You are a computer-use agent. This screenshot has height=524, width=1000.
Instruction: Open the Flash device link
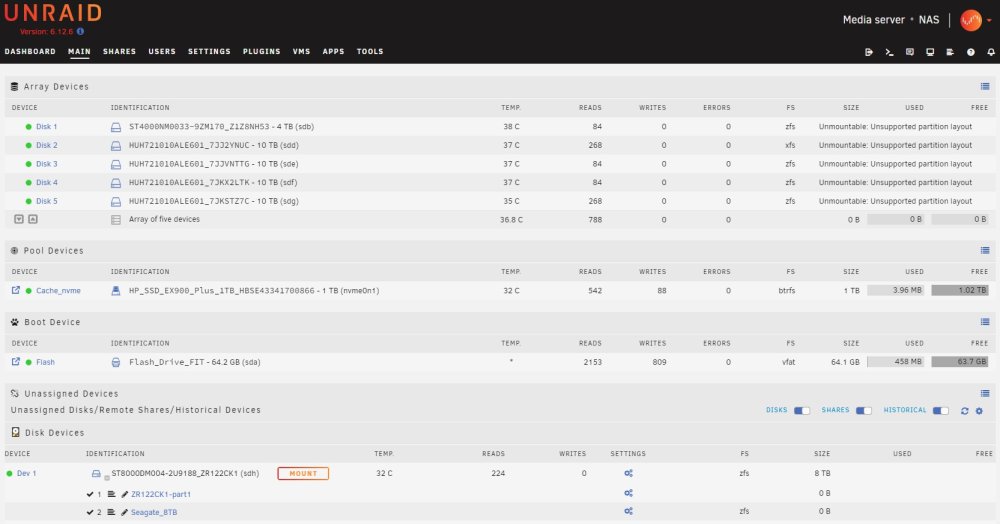coord(45,362)
